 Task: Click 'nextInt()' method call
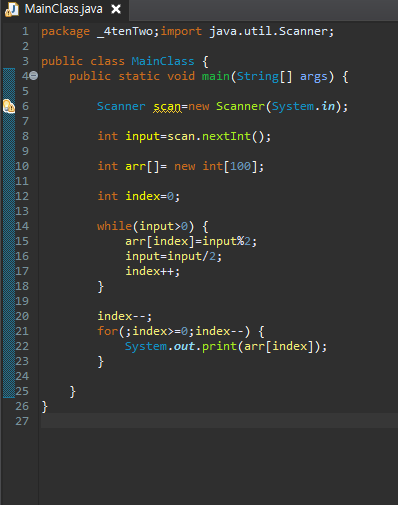tap(233, 136)
